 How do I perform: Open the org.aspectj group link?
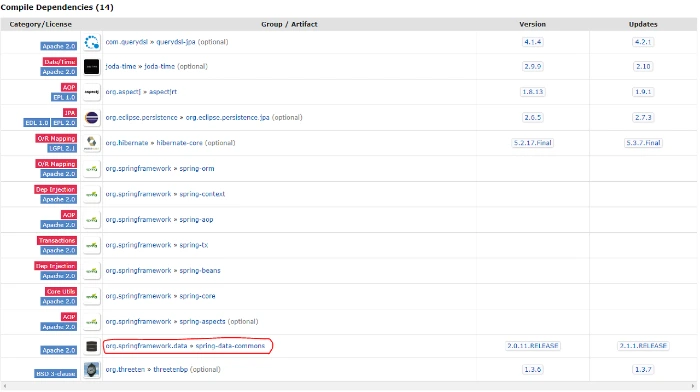(x=123, y=92)
